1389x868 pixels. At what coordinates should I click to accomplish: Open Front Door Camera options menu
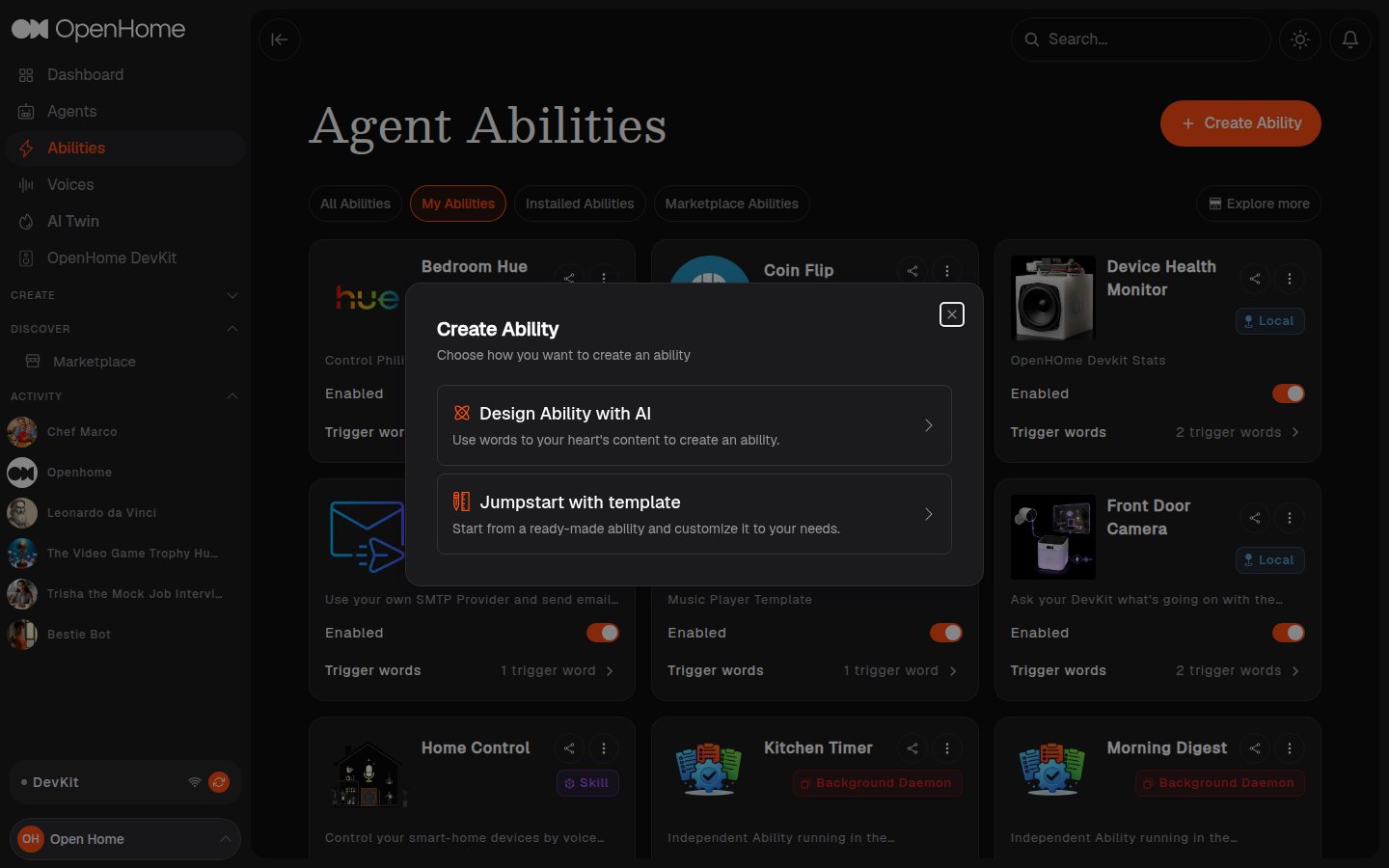coord(1290,518)
